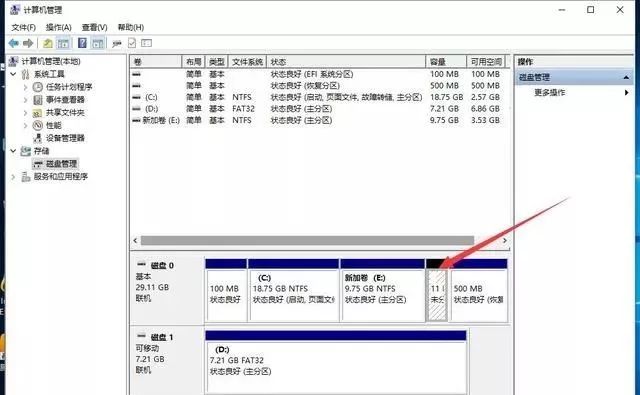640x395 pixels.
Task: Click the 磁盘管理 disk icon in tree
Action: coord(38,164)
